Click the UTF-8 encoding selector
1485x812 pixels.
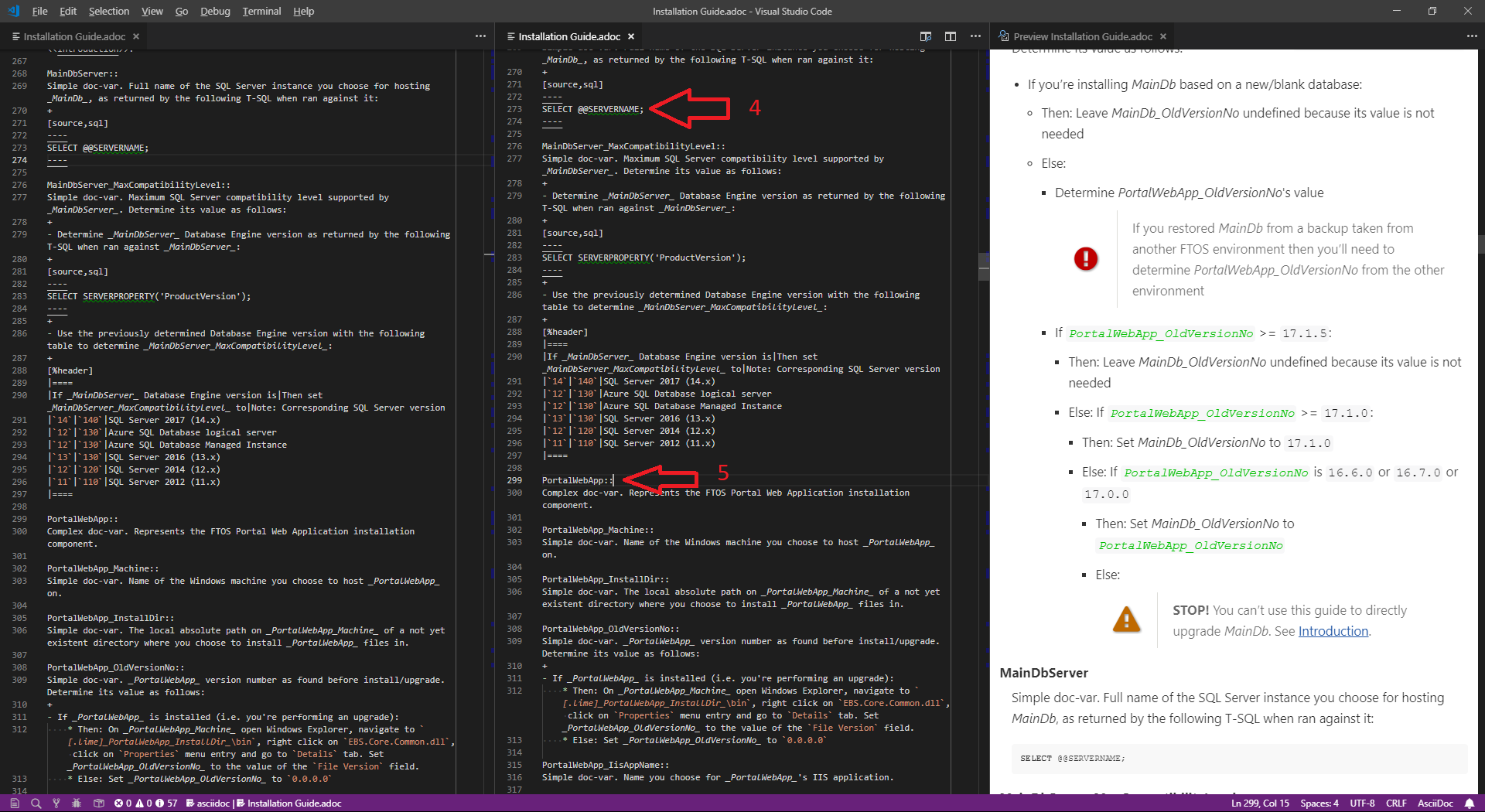coord(1362,803)
